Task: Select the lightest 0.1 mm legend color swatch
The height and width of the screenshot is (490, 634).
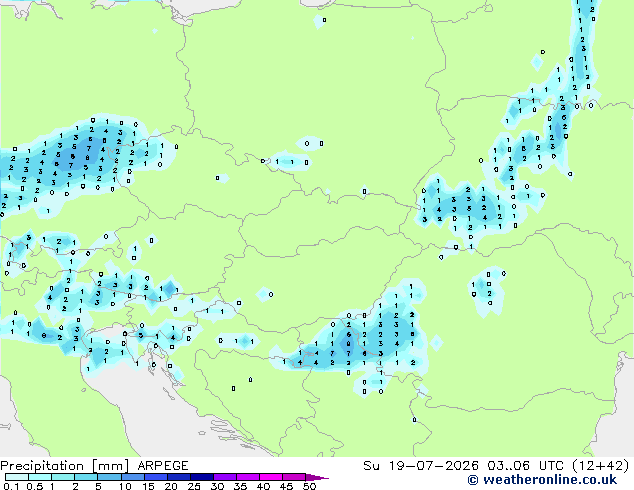Action: tap(17, 477)
